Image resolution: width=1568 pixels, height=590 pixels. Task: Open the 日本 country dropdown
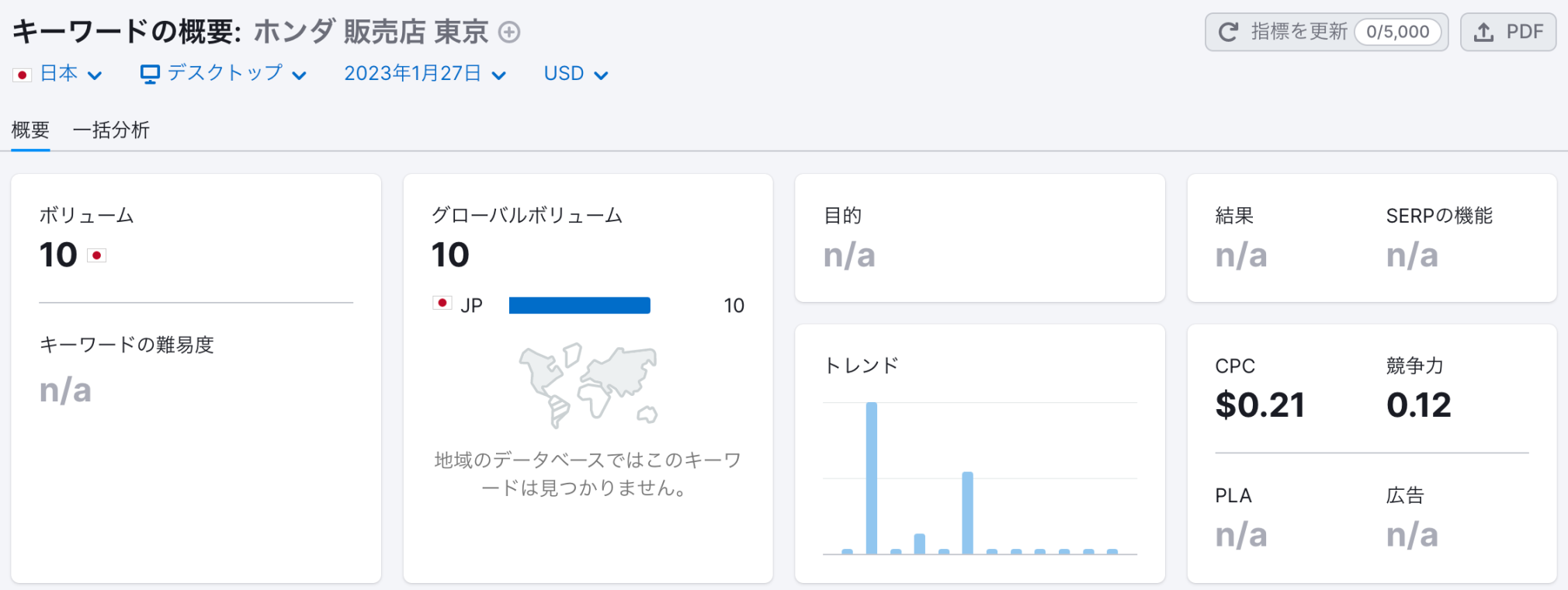70,74
